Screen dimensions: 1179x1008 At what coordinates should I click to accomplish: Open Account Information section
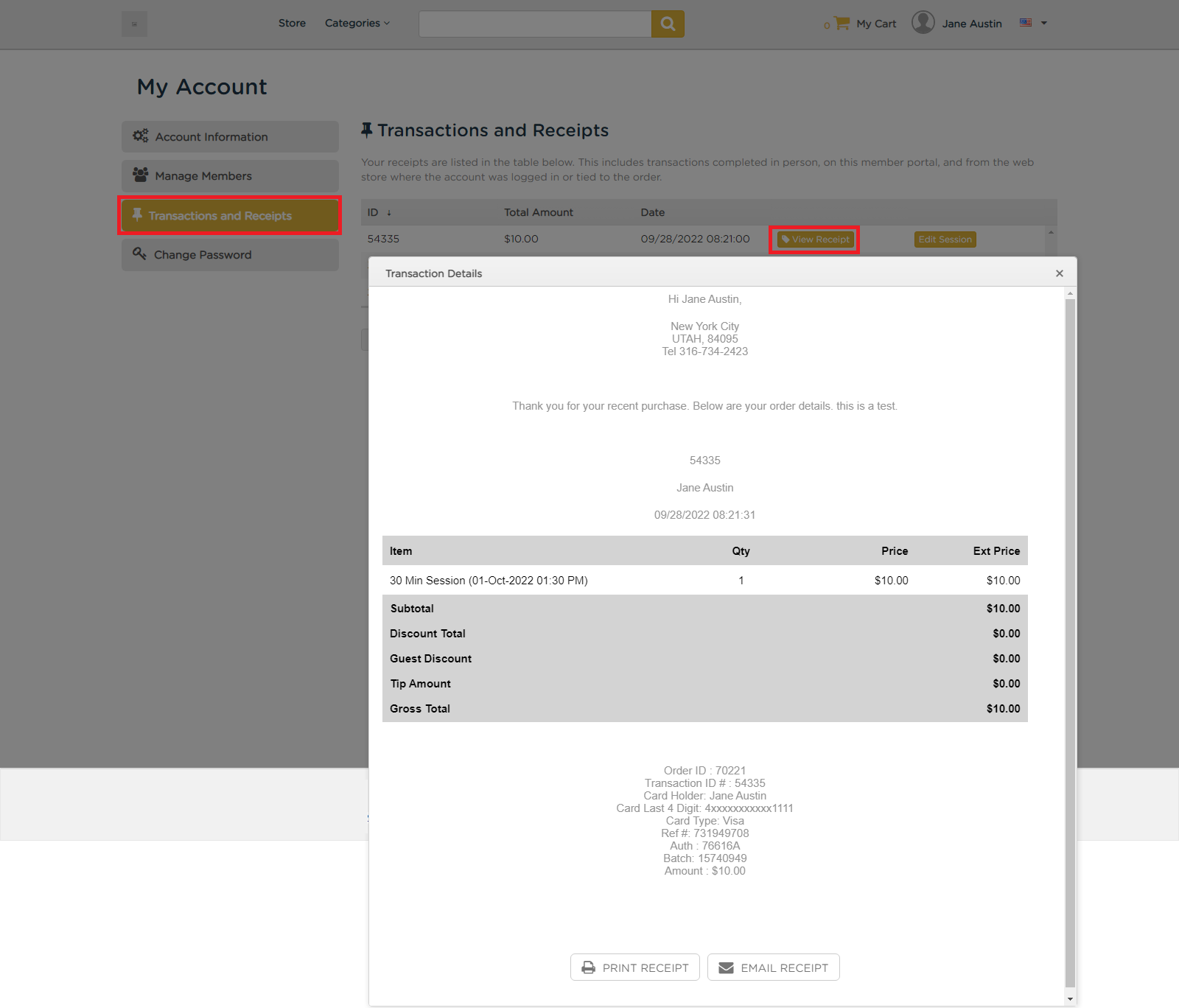230,136
